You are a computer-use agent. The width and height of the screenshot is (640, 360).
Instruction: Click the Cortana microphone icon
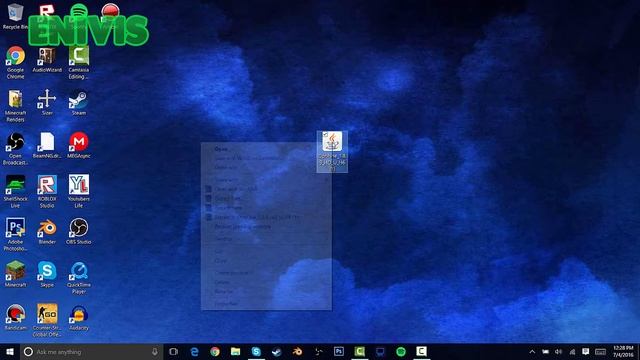click(155, 351)
